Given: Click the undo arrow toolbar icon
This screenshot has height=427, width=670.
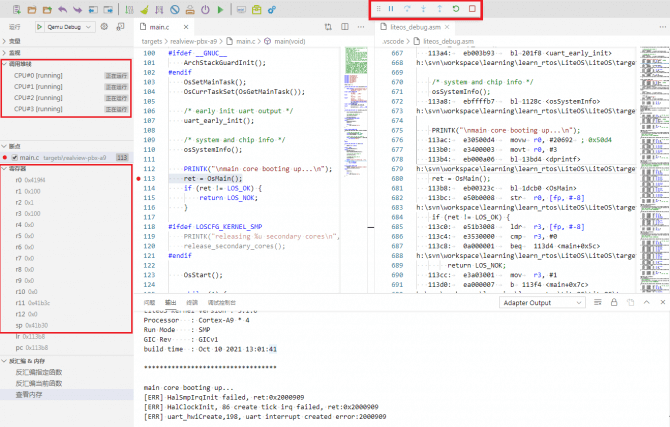Looking at the screenshot, I should (x=62, y=9).
